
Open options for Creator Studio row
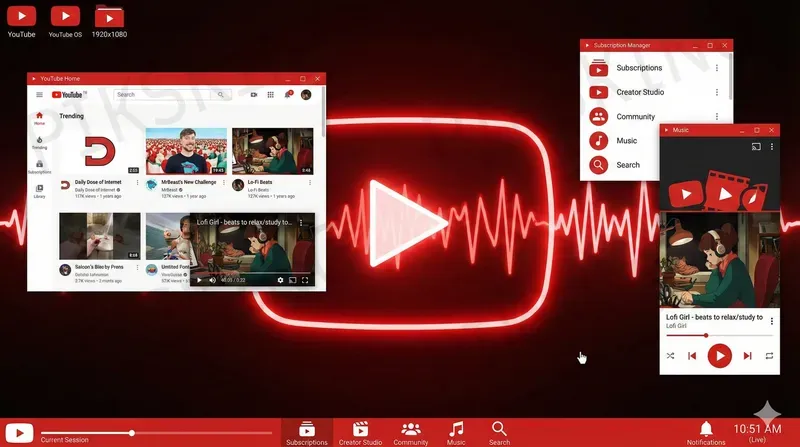click(717, 92)
